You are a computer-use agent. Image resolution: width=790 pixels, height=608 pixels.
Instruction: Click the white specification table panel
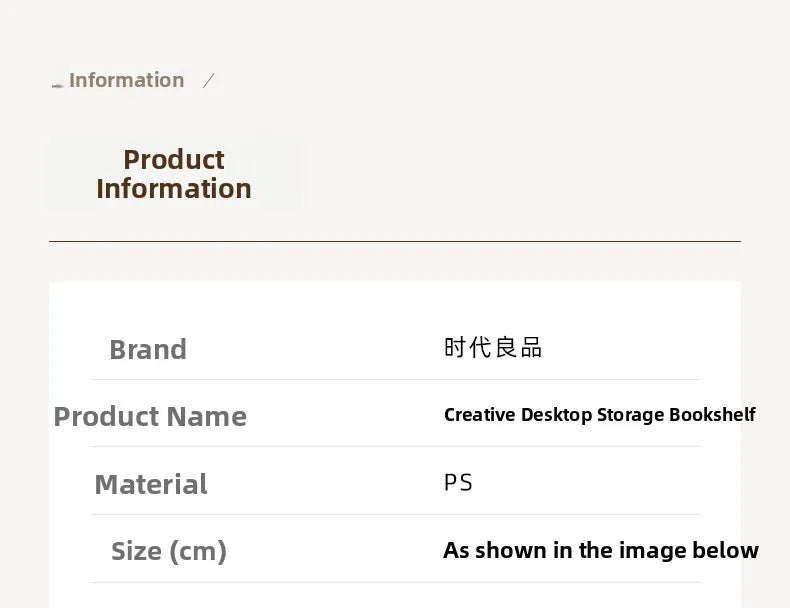coord(330,310)
